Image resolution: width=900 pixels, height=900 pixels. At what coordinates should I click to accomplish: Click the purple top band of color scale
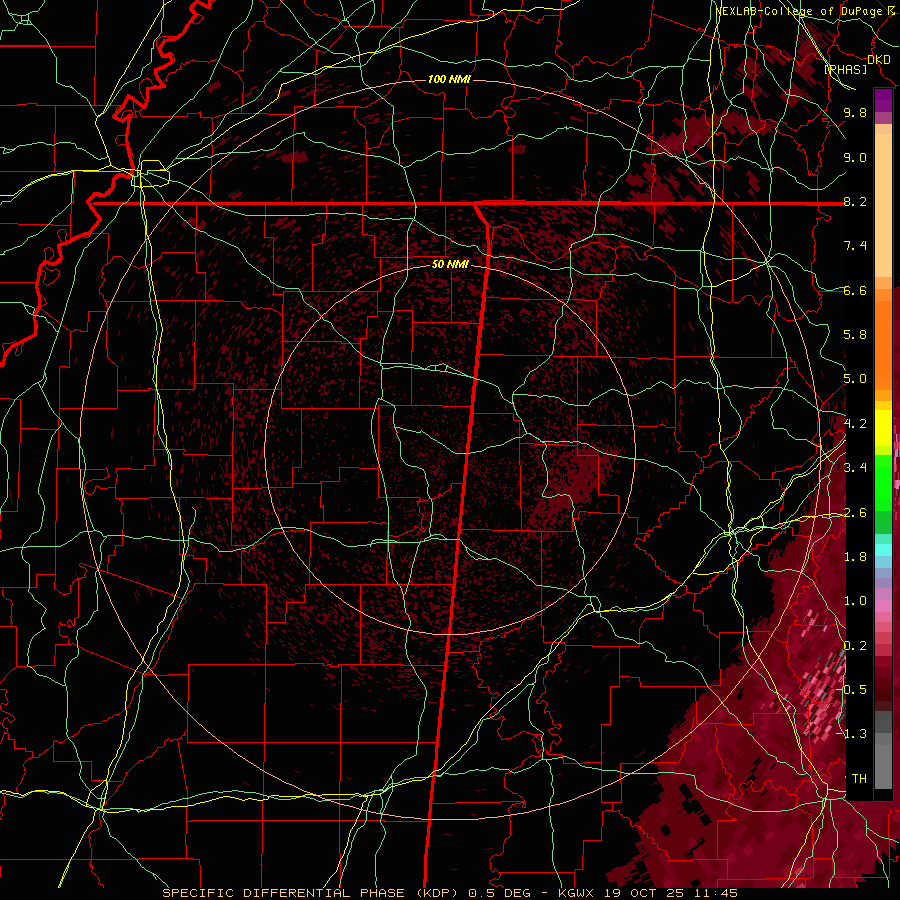883,100
